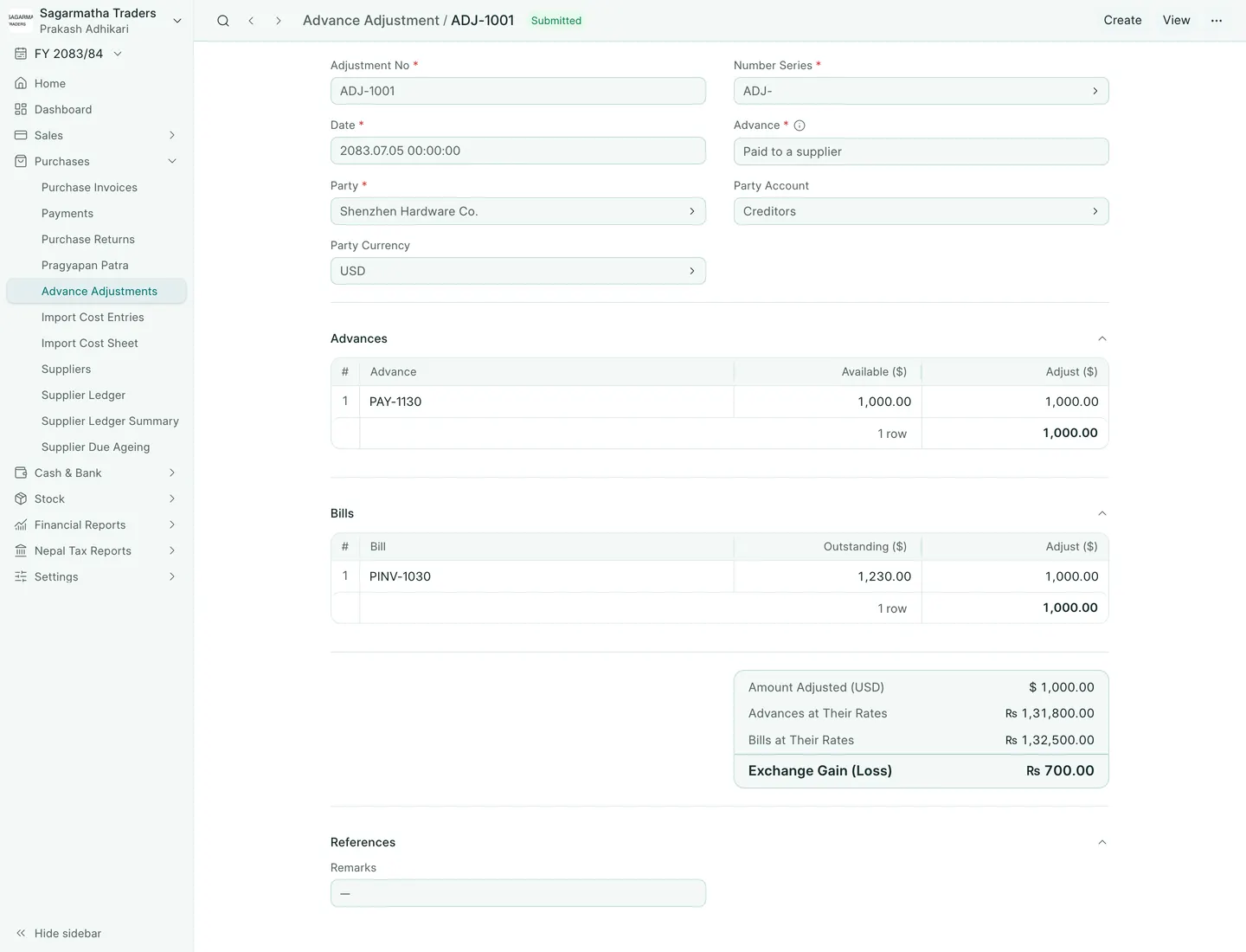Click the Home house icon
The height and width of the screenshot is (952, 1246).
pyautogui.click(x=21, y=83)
